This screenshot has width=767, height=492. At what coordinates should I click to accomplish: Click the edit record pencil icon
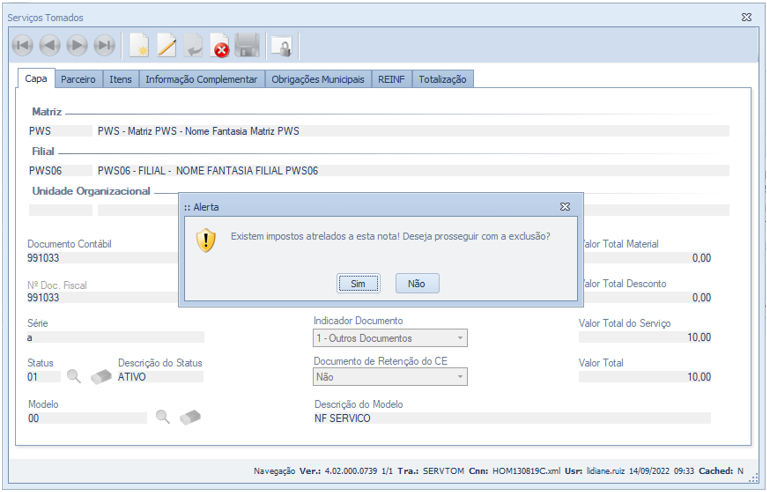point(166,45)
